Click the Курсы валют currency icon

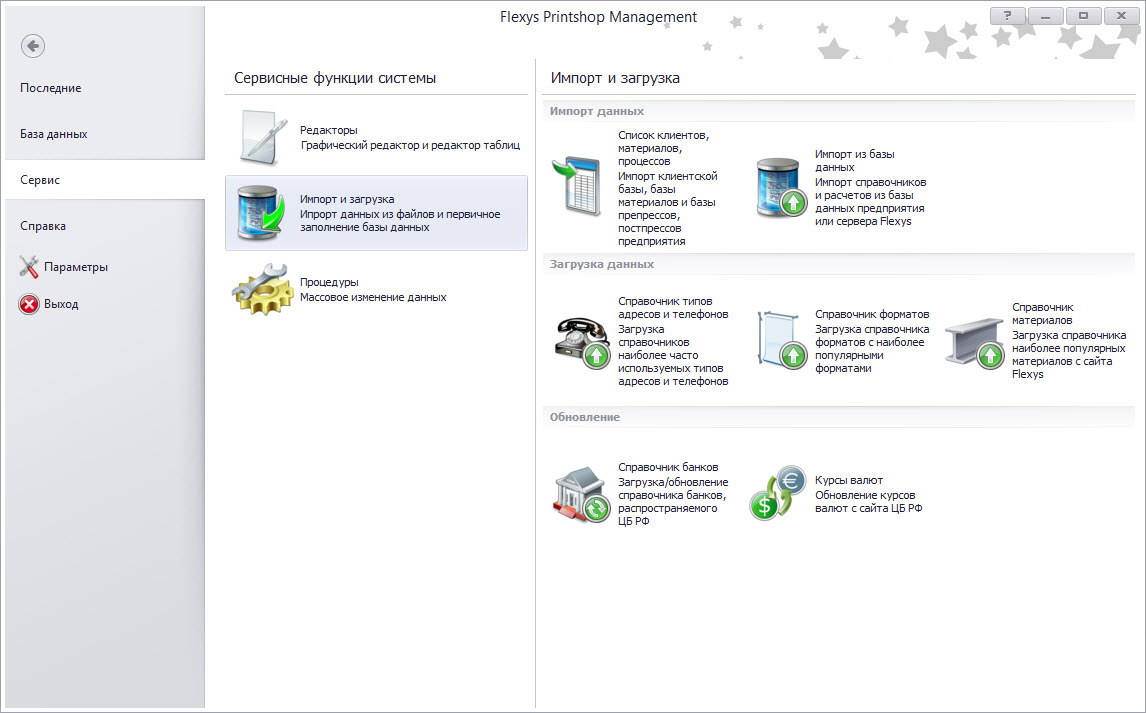[x=778, y=494]
